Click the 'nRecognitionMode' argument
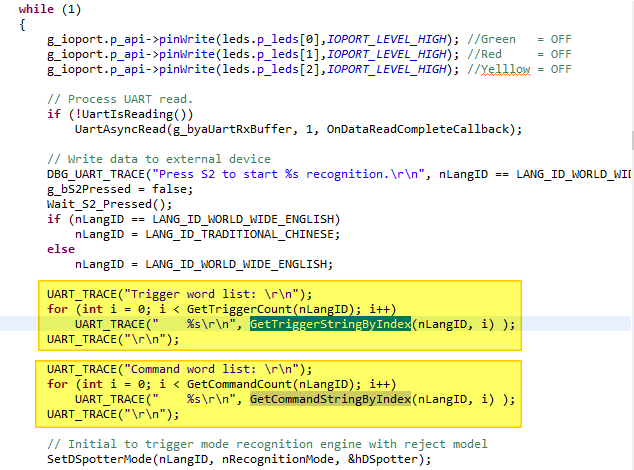Viewport: 634px width, 470px height. (278, 459)
